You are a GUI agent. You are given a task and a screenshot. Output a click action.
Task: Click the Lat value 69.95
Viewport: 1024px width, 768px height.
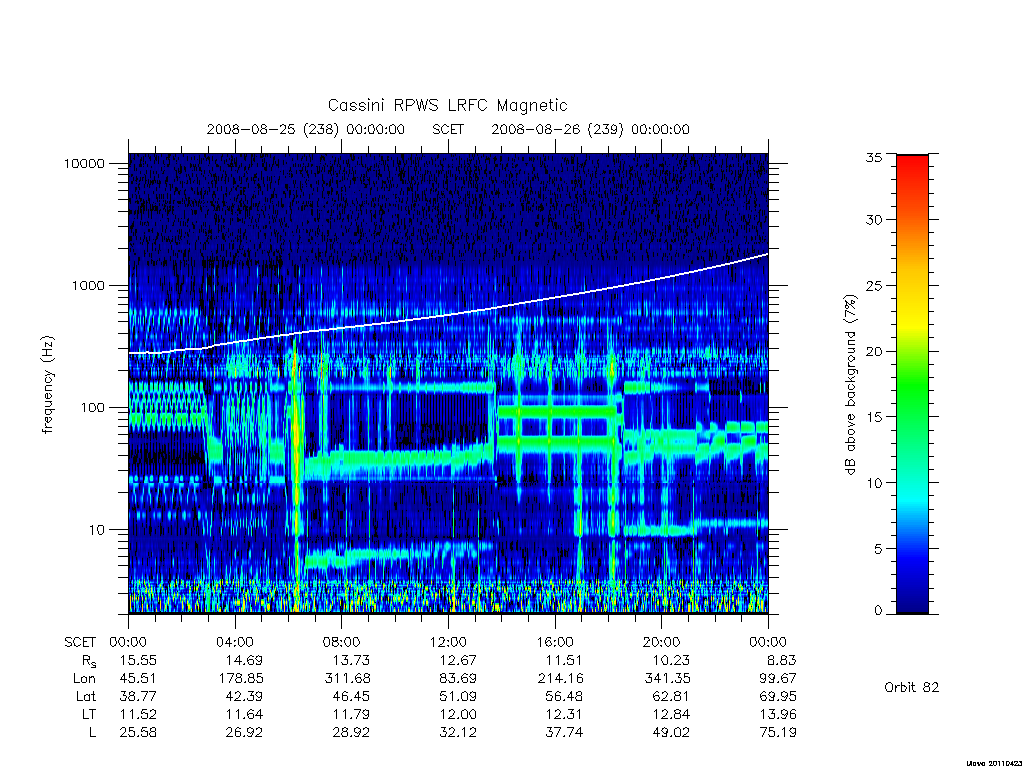pyautogui.click(x=777, y=696)
